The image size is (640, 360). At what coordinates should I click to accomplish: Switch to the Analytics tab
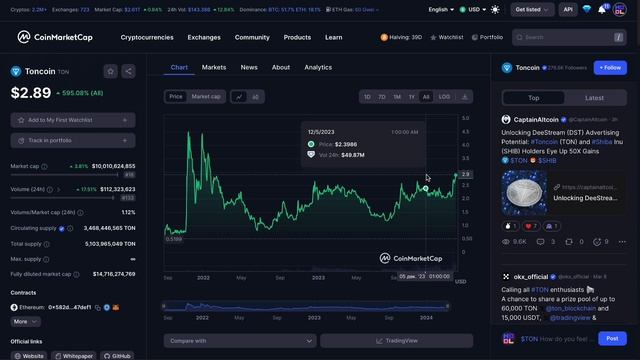pyautogui.click(x=318, y=67)
